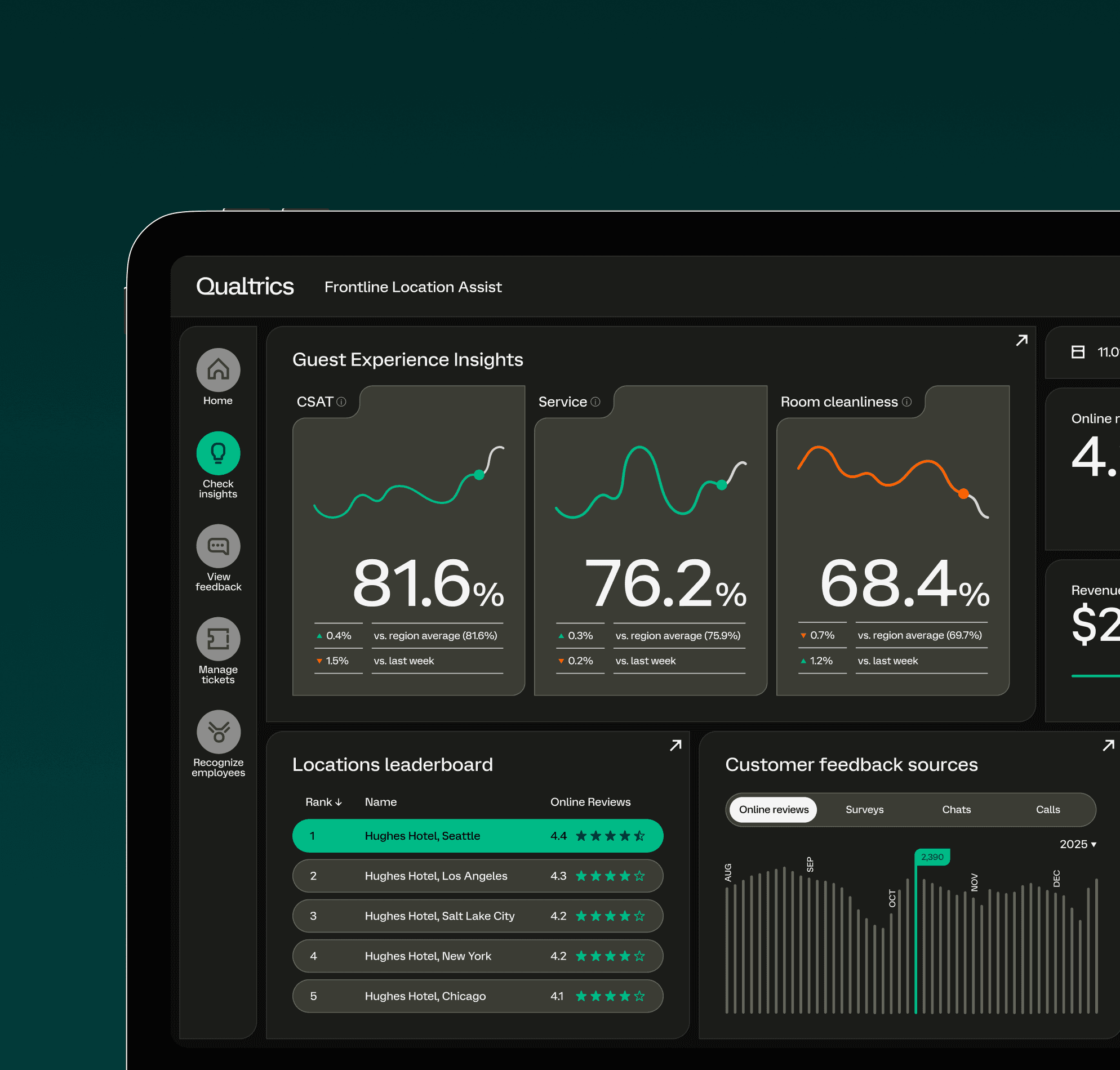Switch to the Chats tab
The height and width of the screenshot is (1070, 1120).
pyautogui.click(x=956, y=809)
